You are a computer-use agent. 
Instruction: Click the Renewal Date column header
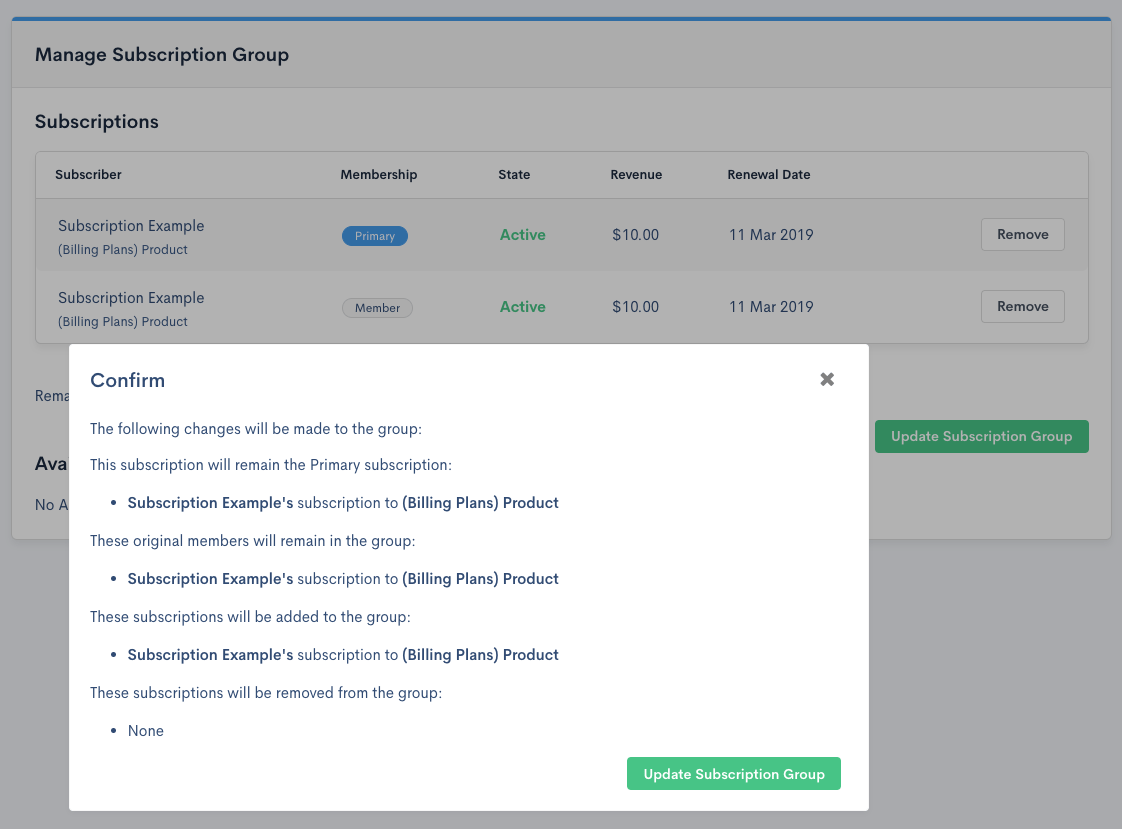(768, 174)
